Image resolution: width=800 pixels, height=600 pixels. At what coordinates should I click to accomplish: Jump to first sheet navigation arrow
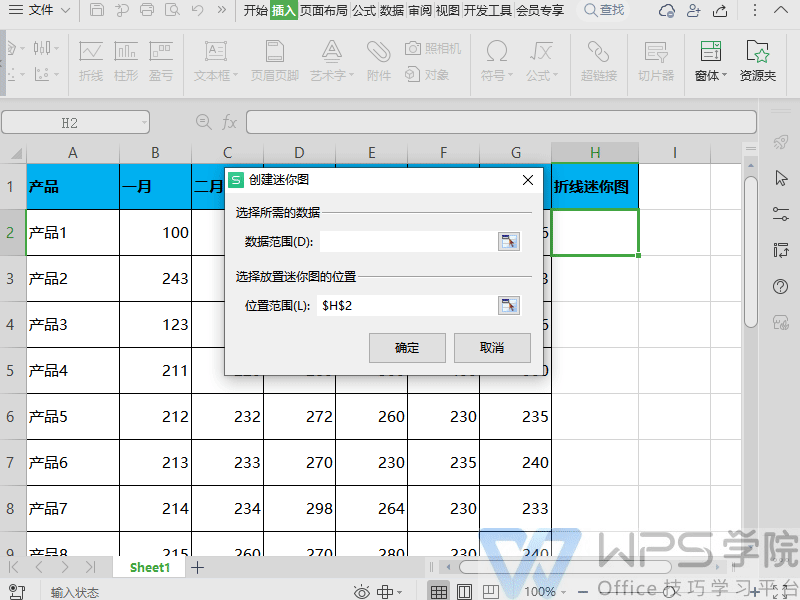[x=14, y=567]
